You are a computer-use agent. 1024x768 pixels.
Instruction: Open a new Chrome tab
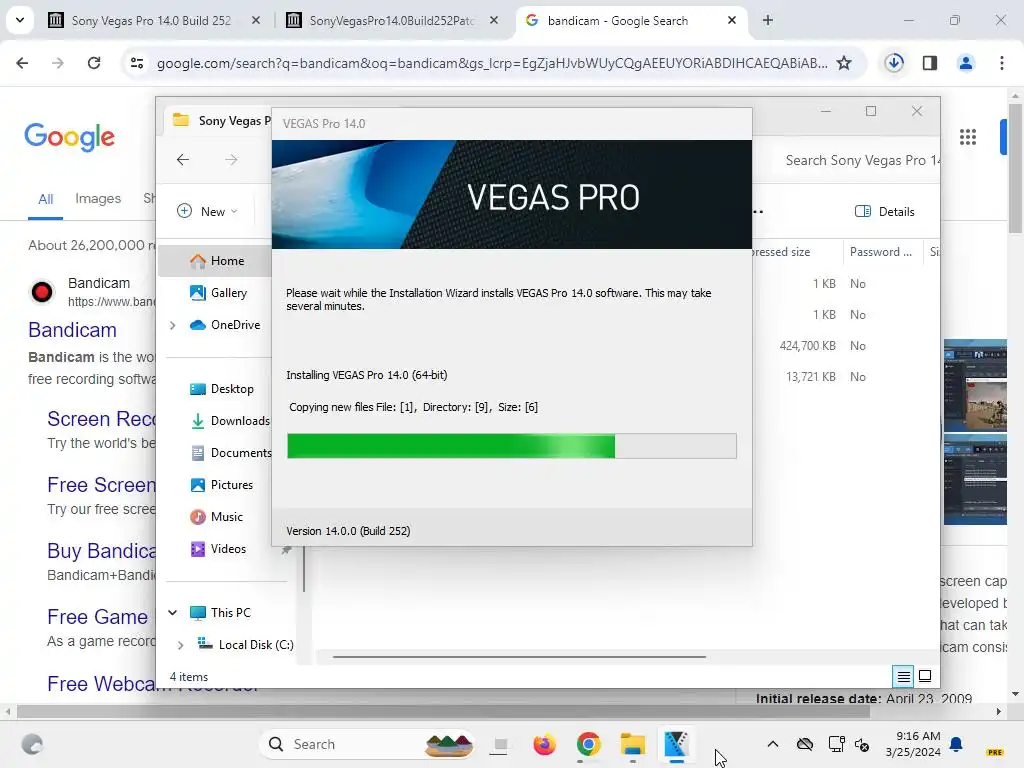coord(768,20)
